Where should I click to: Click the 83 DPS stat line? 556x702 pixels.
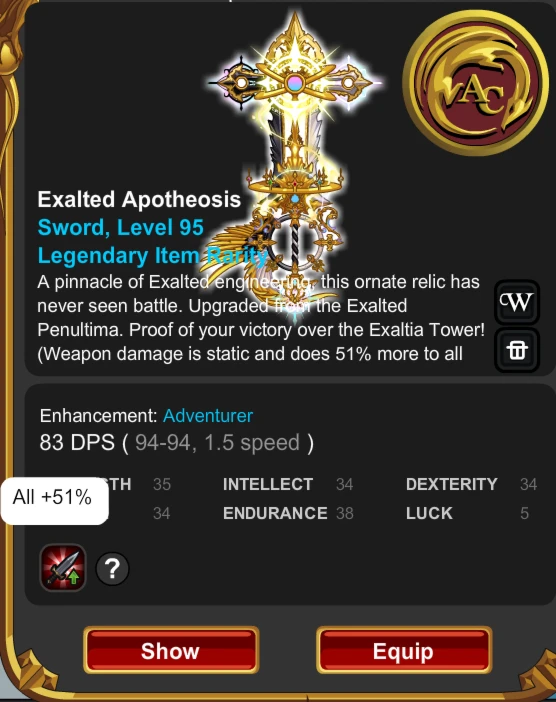[176, 443]
